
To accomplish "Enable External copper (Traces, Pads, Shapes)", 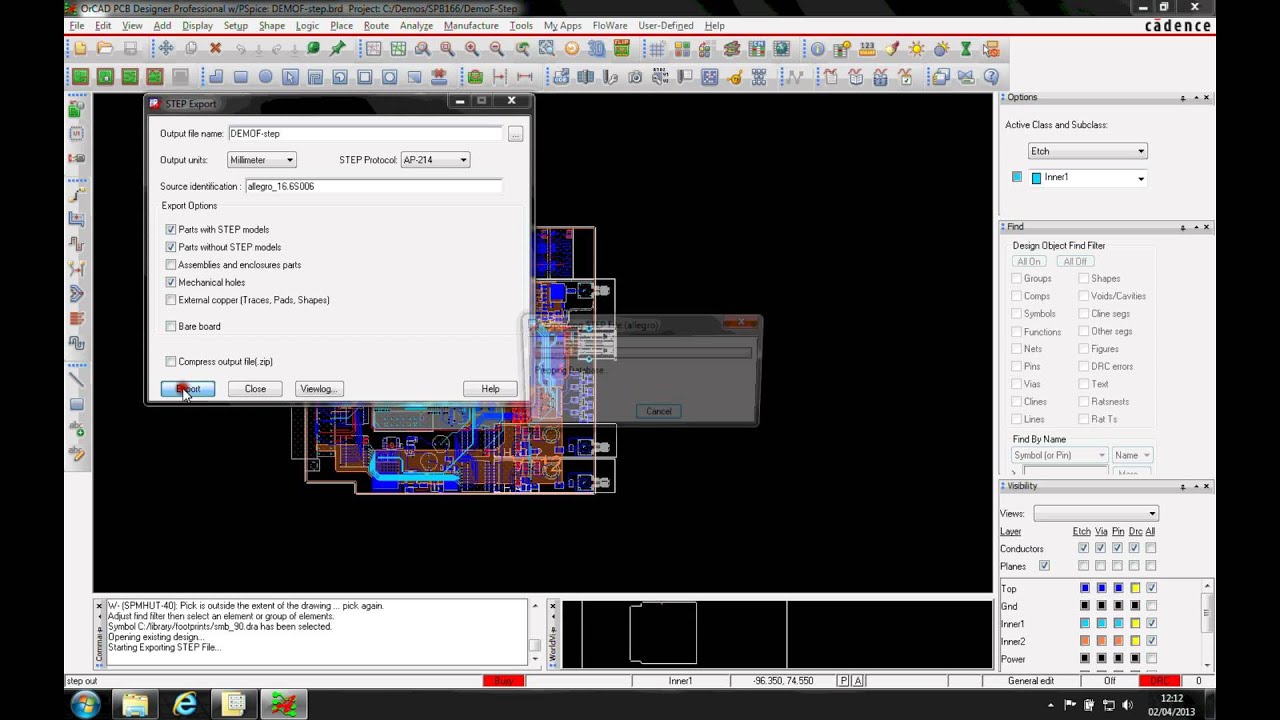I will 171,300.
